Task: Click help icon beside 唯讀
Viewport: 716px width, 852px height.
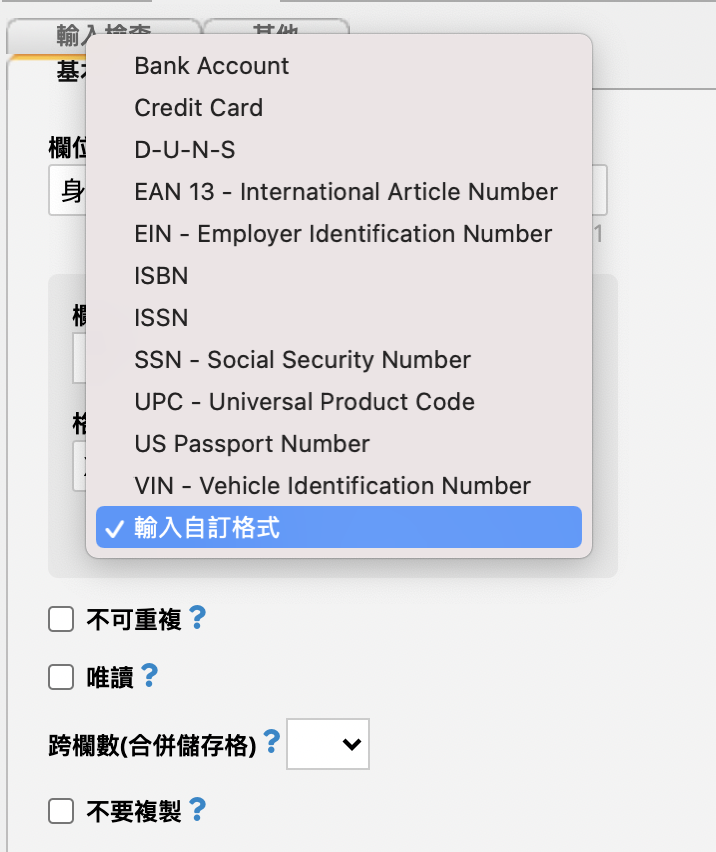Action: coord(149,677)
